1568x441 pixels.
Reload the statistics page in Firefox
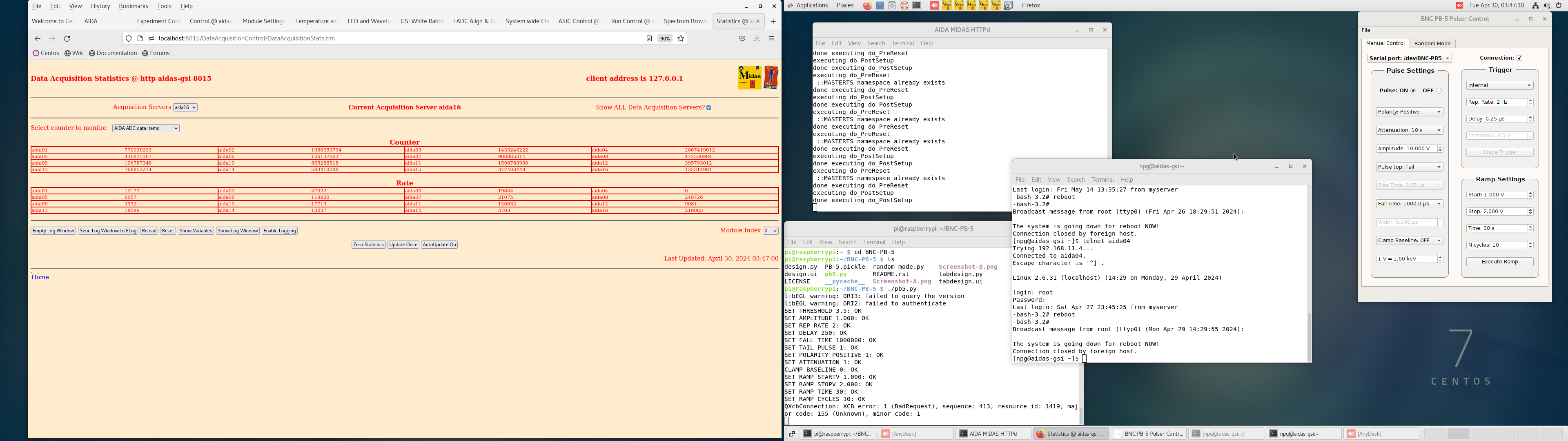coord(67,39)
